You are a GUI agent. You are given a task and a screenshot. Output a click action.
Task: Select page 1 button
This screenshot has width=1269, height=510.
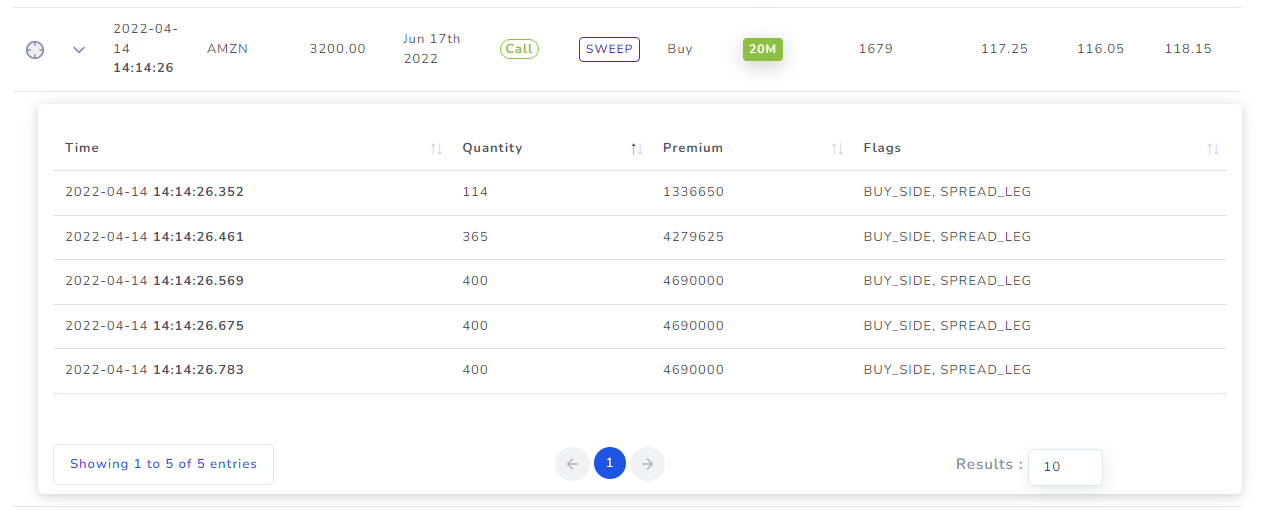pyautogui.click(x=610, y=464)
